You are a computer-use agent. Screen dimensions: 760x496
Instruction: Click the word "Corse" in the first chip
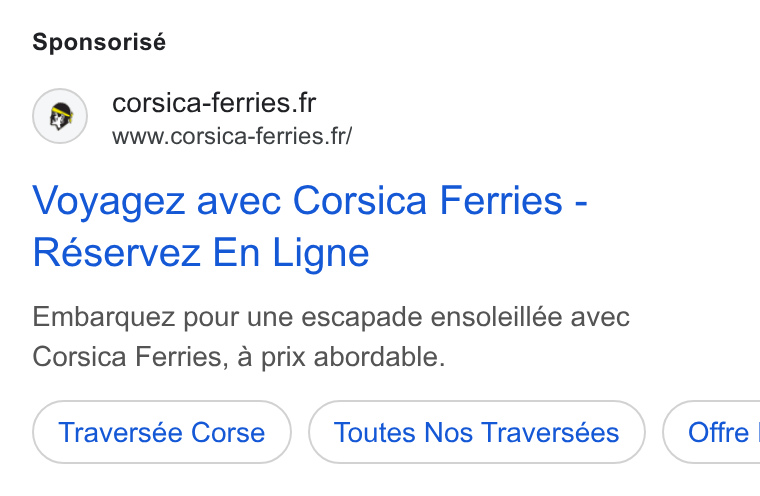(228, 432)
